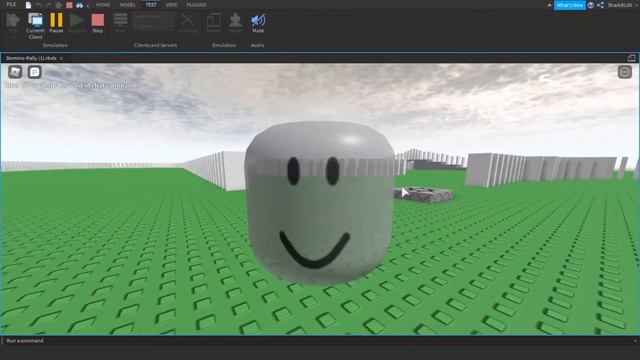
Task: Expand the Play button dropdown arrow
Action: (x=13, y=38)
